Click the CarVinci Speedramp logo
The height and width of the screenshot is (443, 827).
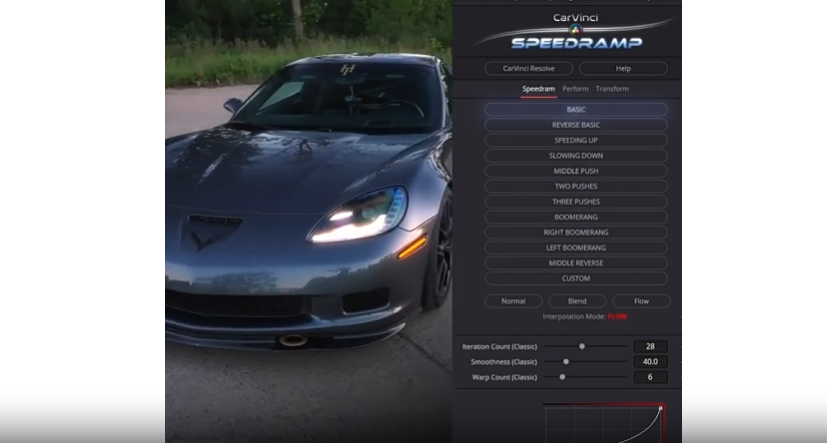click(x=575, y=33)
